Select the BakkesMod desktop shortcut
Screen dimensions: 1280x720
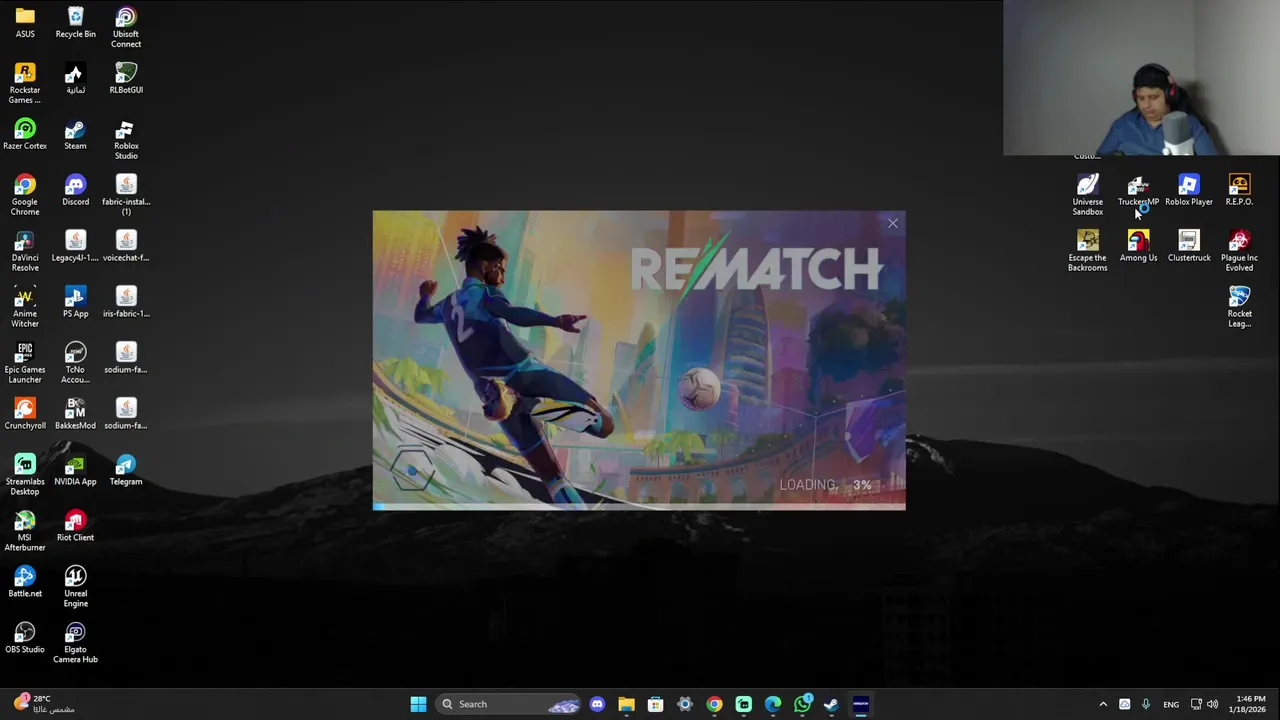75,414
